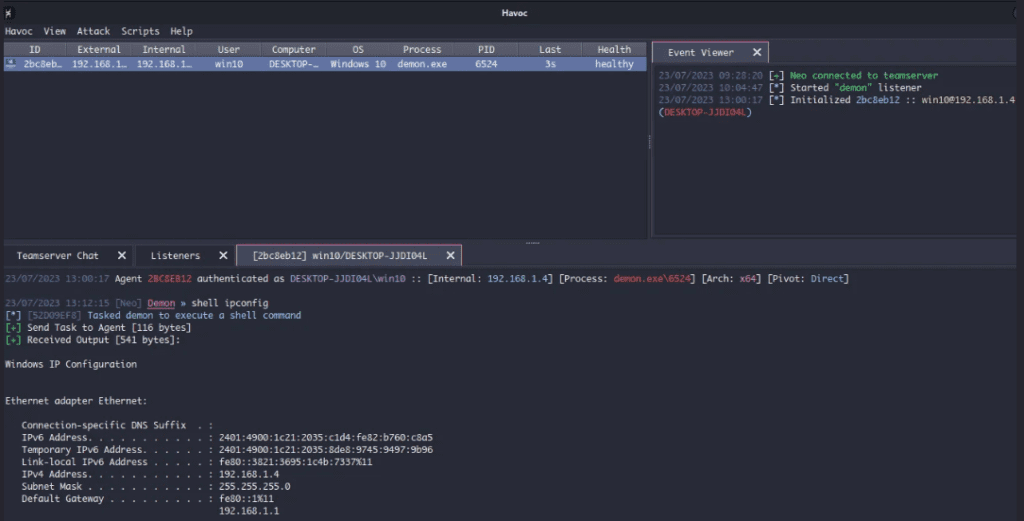Click the Computer column header
The width and height of the screenshot is (1024, 521).
[x=293, y=49]
